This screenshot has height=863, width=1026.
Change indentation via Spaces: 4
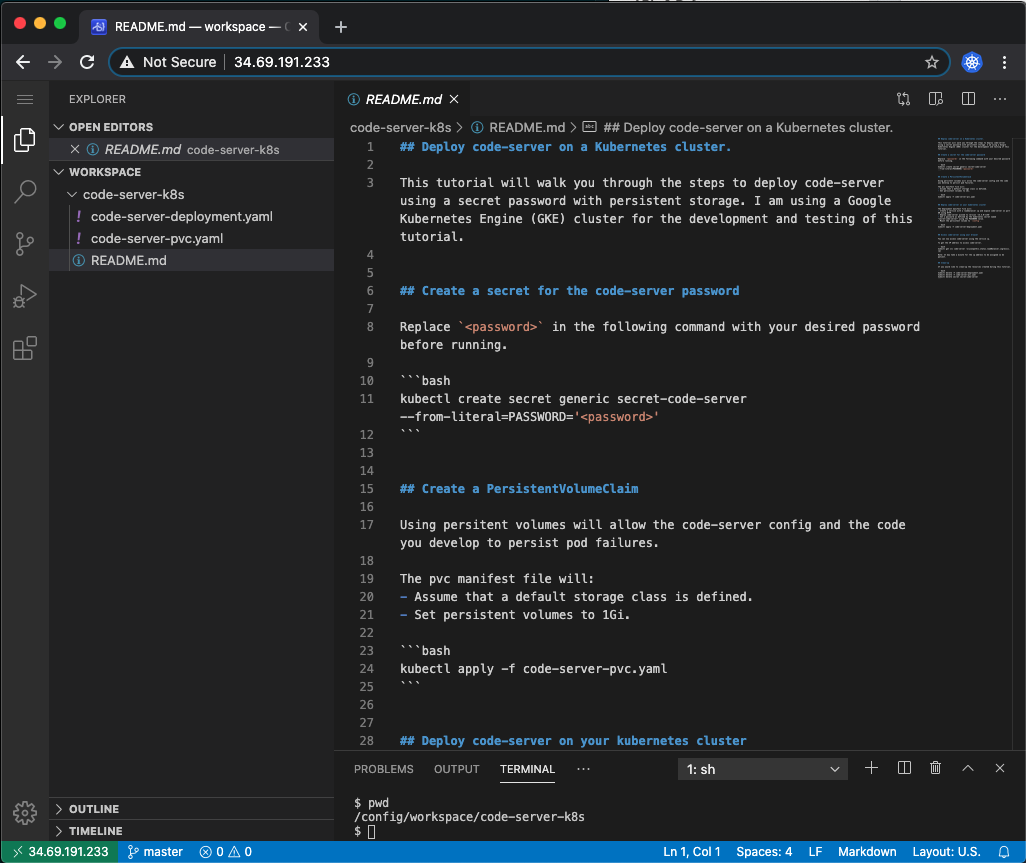(x=764, y=852)
